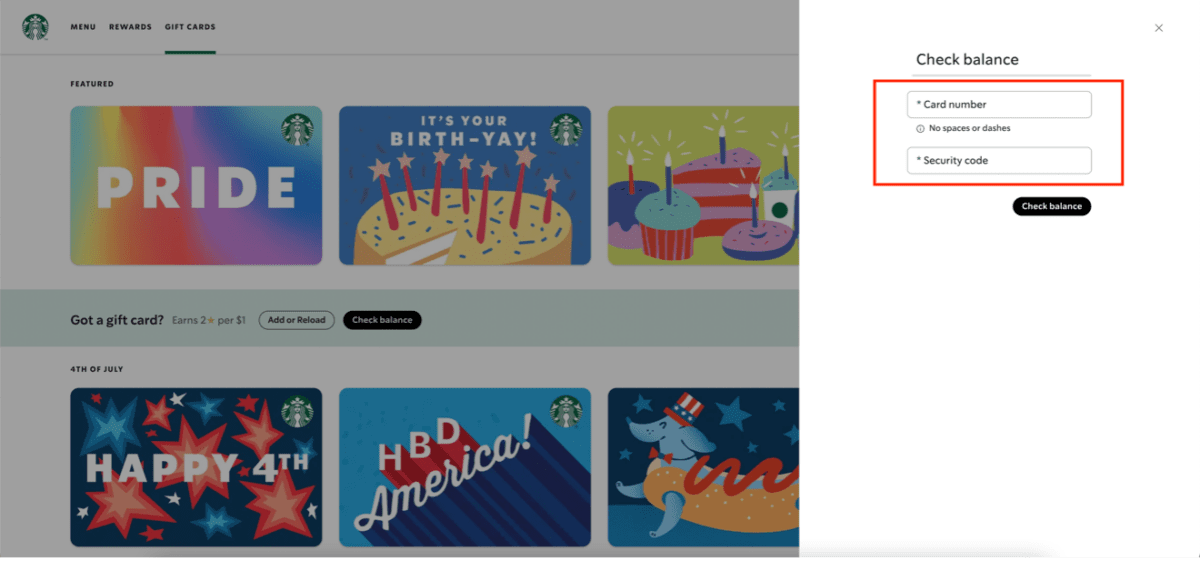1200x561 pixels.
Task: Open the hot dog Uncle Sam gift card
Action: [703, 467]
